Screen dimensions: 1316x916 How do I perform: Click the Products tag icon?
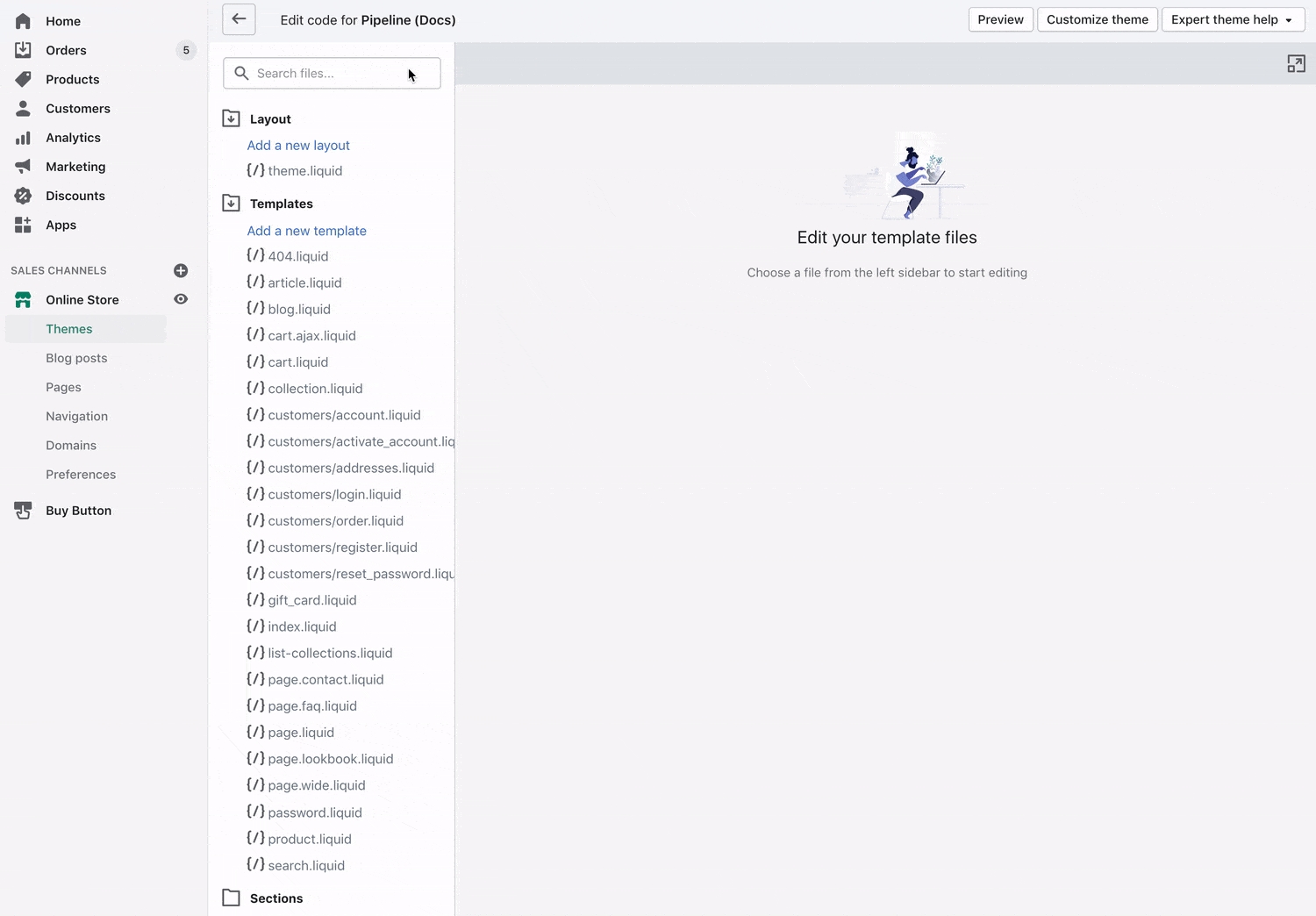coord(23,79)
